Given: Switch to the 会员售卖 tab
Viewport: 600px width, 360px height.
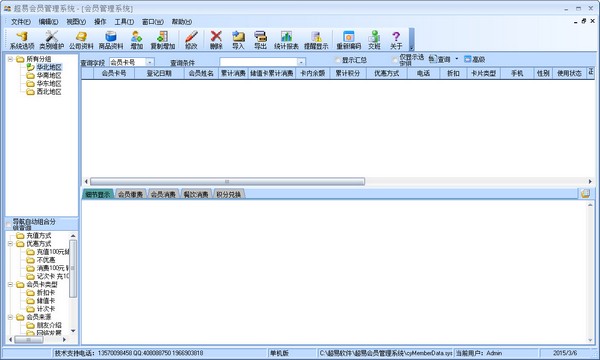Looking at the screenshot, I should coord(130,194).
